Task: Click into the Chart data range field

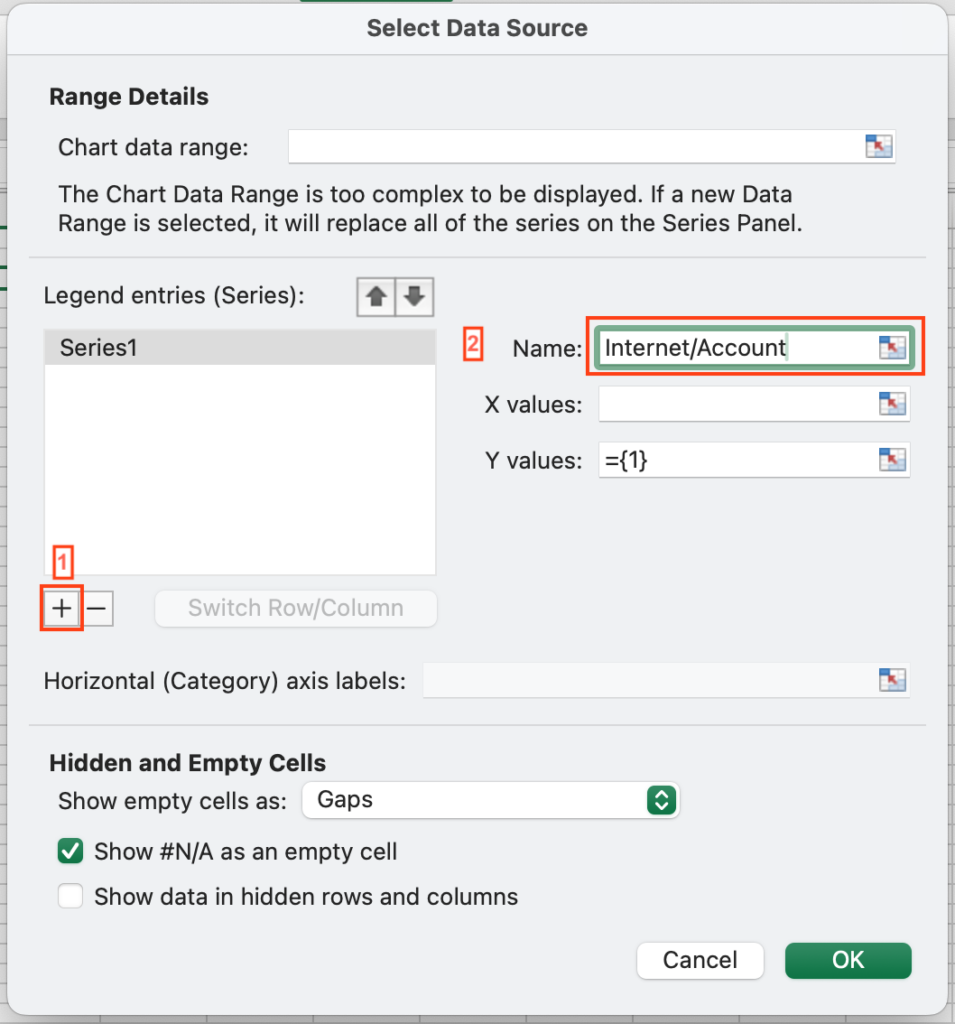Action: pos(575,146)
